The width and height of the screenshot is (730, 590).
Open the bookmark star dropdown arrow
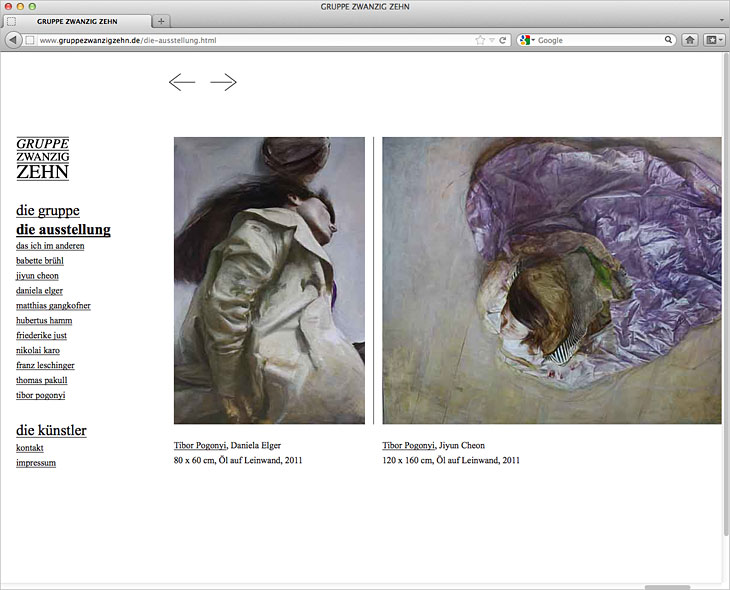pyautogui.click(x=492, y=41)
